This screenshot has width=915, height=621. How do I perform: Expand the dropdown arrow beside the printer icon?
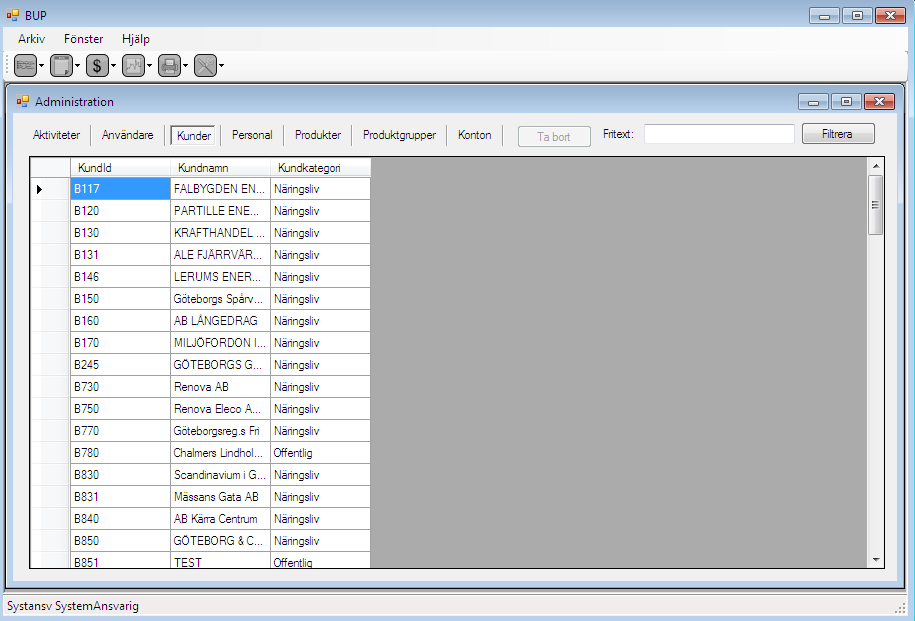186,66
